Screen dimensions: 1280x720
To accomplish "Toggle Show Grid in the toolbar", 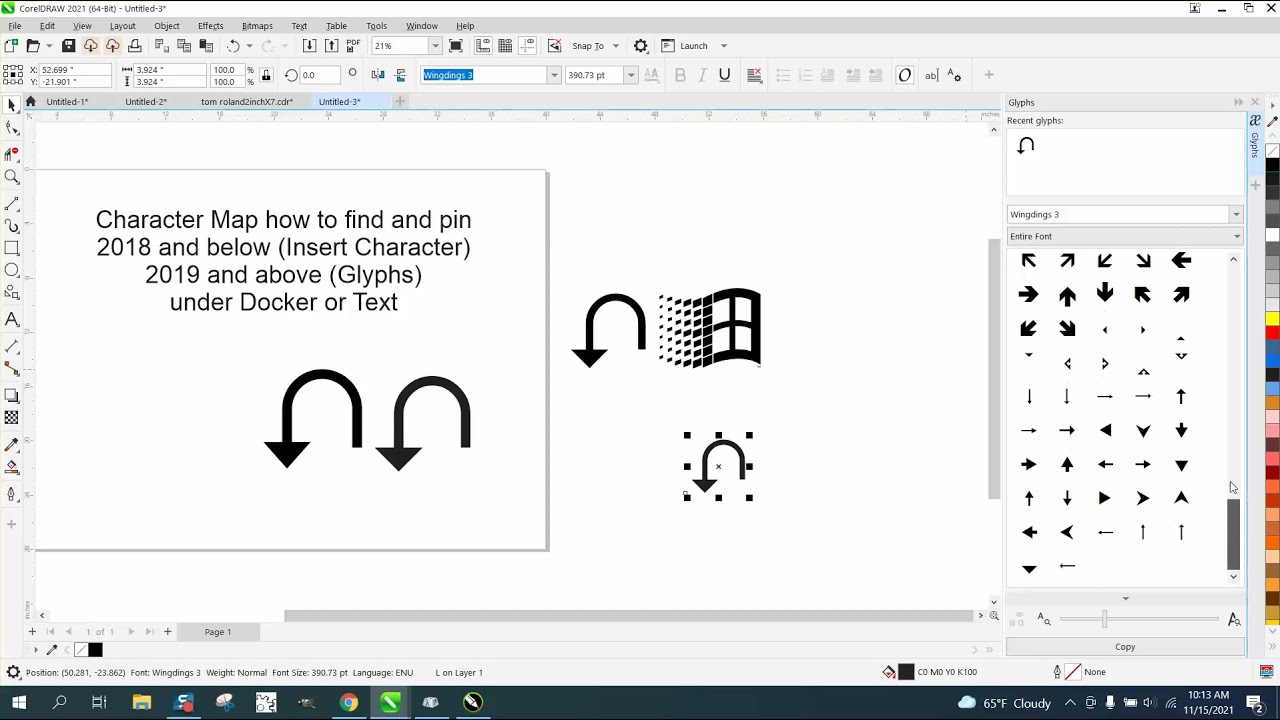I will tap(505, 46).
